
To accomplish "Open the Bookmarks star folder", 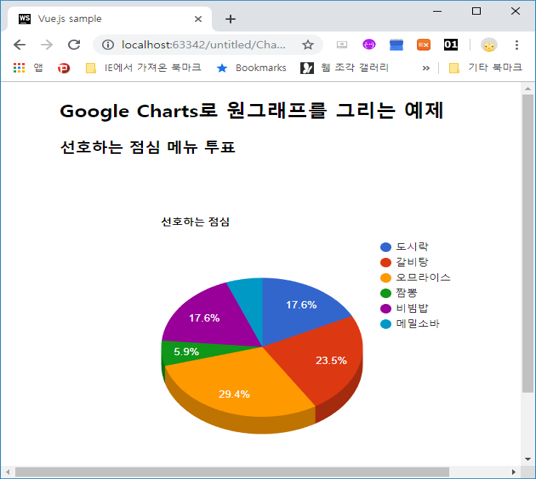I will (x=252, y=68).
